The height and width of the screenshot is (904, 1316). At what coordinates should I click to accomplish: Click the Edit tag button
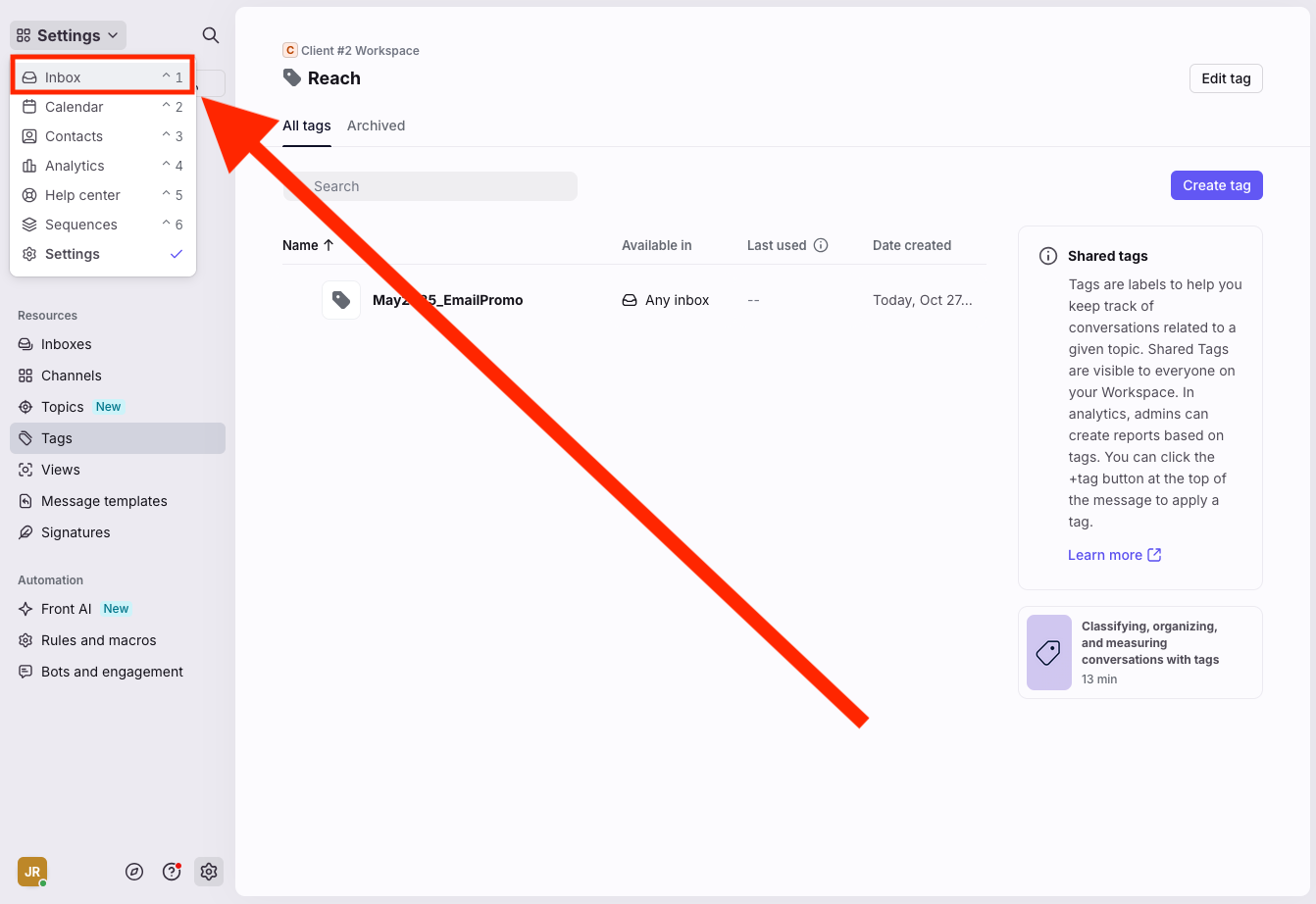1225,78
